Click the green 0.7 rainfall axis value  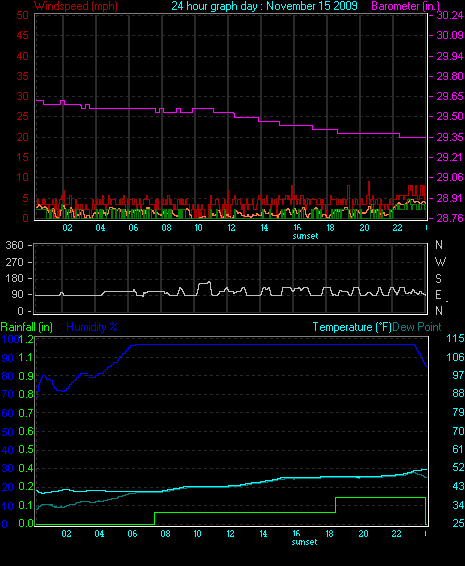[26, 413]
